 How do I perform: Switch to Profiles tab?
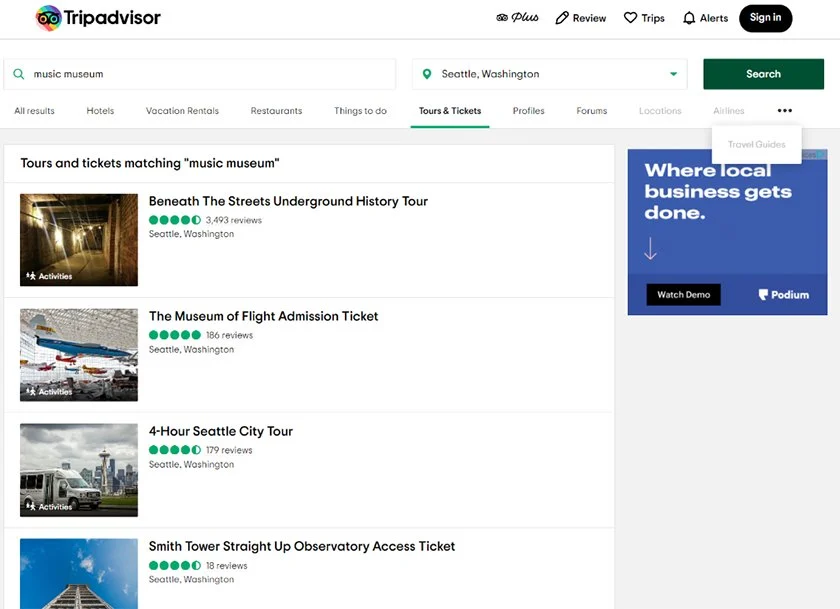pos(528,111)
